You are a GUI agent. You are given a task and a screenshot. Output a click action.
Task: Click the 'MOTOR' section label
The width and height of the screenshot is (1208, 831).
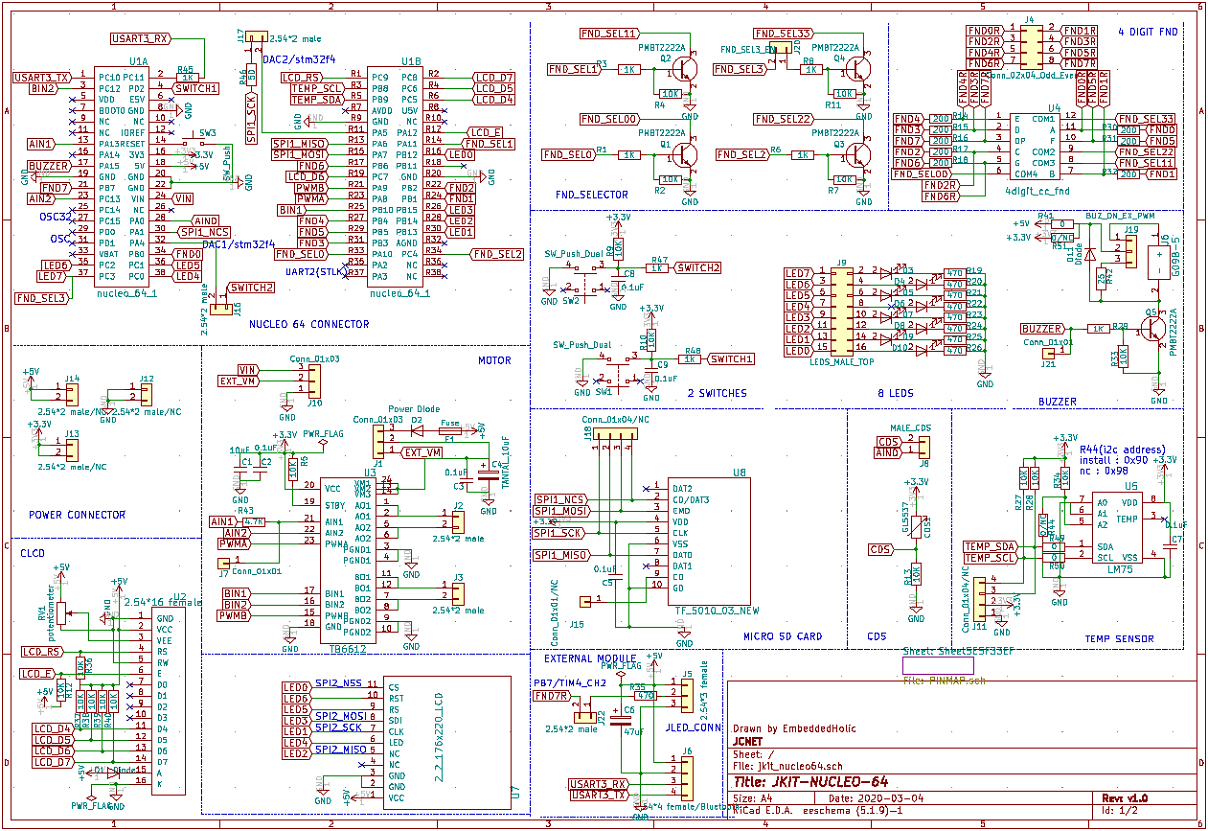click(x=494, y=361)
